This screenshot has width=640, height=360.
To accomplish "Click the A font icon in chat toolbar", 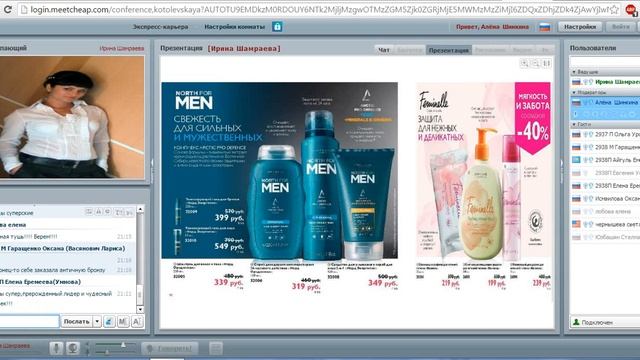I will click(x=137, y=322).
